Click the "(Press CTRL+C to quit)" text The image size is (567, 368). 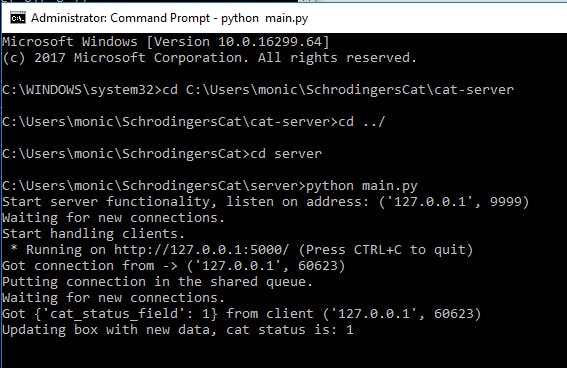pos(386,250)
